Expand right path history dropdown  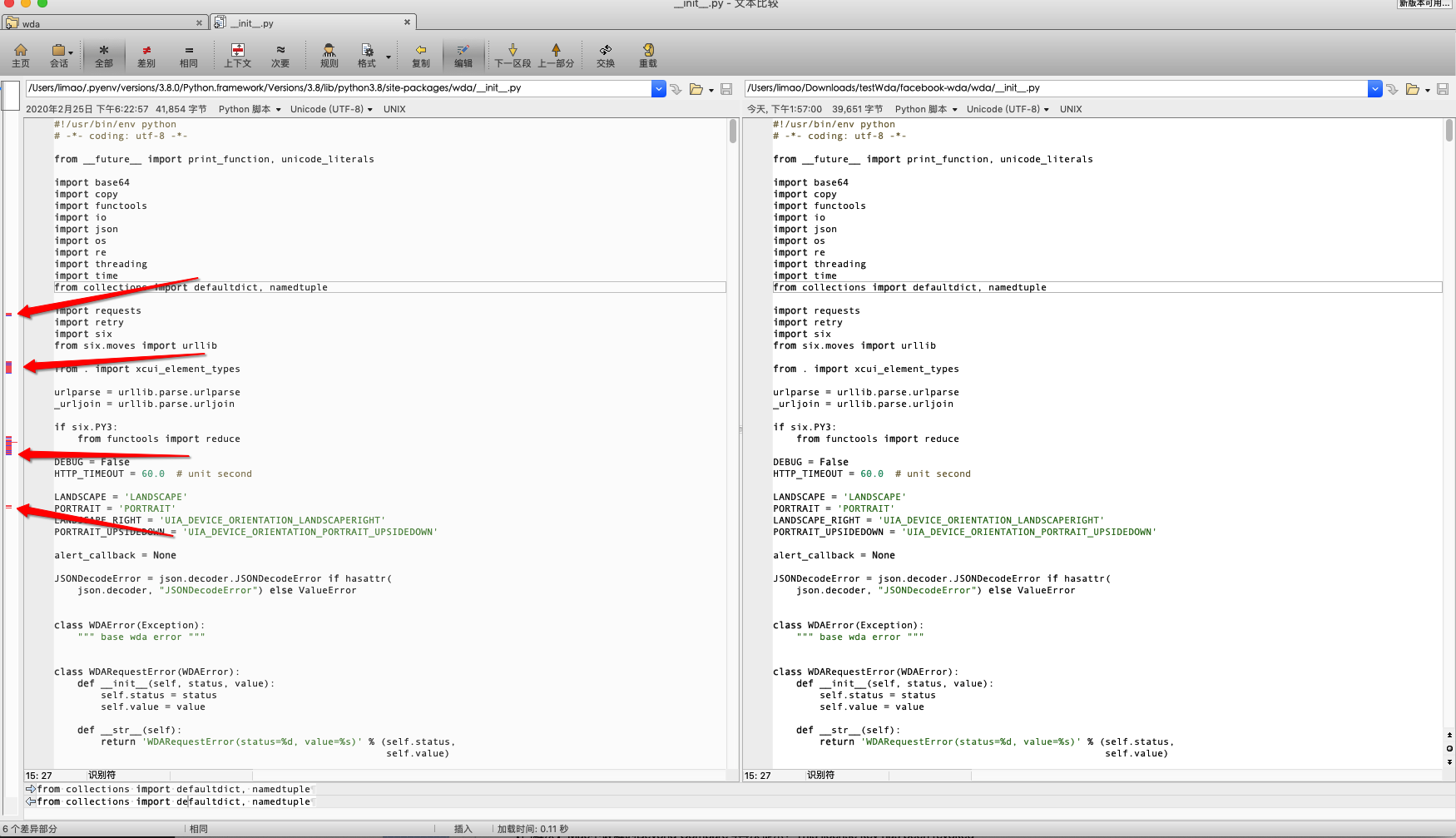[x=1375, y=88]
